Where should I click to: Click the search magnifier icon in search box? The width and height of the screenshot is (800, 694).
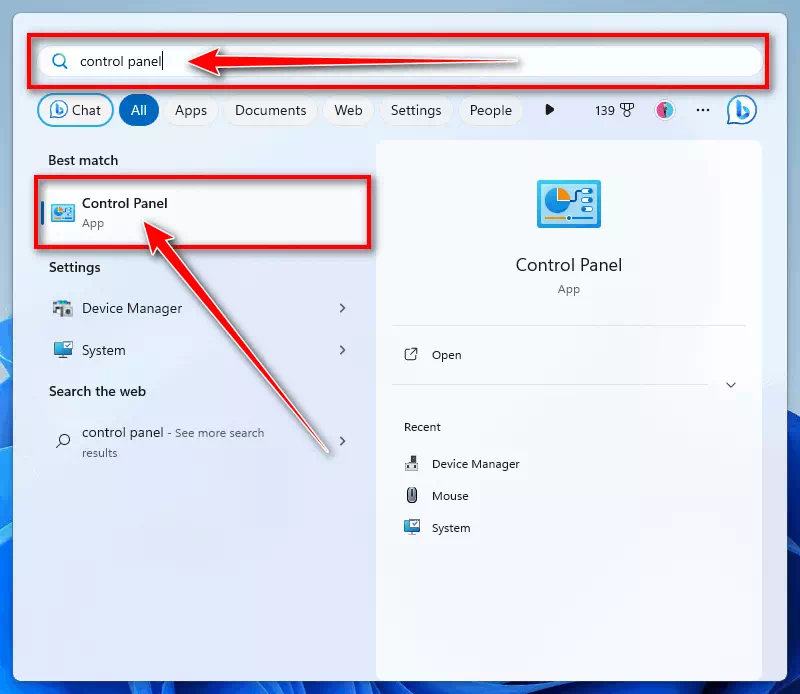(x=60, y=61)
